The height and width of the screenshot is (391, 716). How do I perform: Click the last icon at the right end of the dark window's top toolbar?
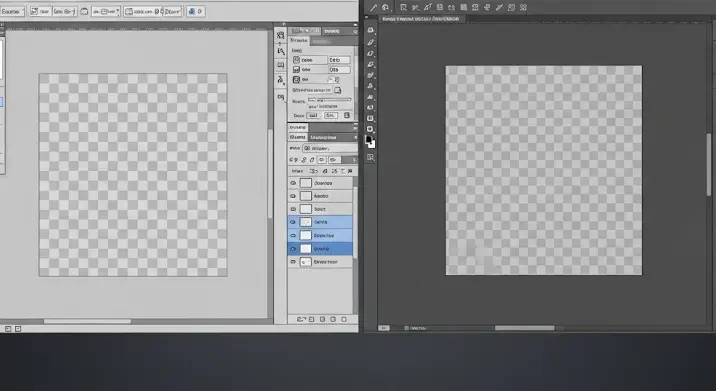pos(523,7)
